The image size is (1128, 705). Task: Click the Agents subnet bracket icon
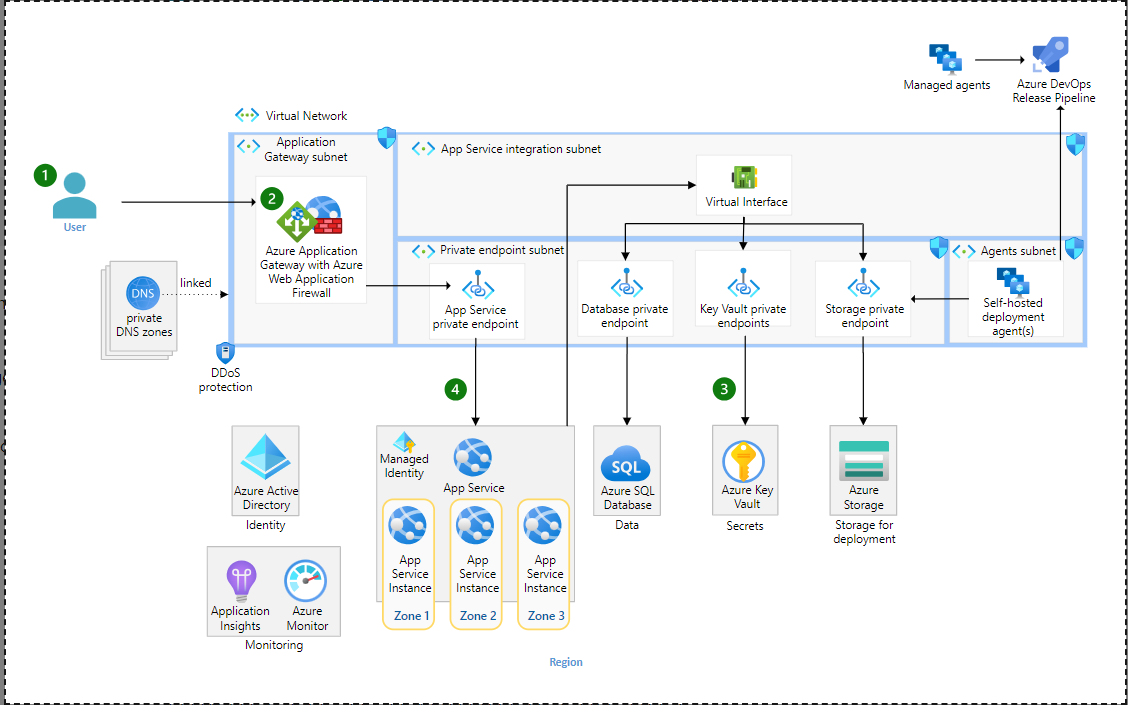pyautogui.click(x=964, y=251)
